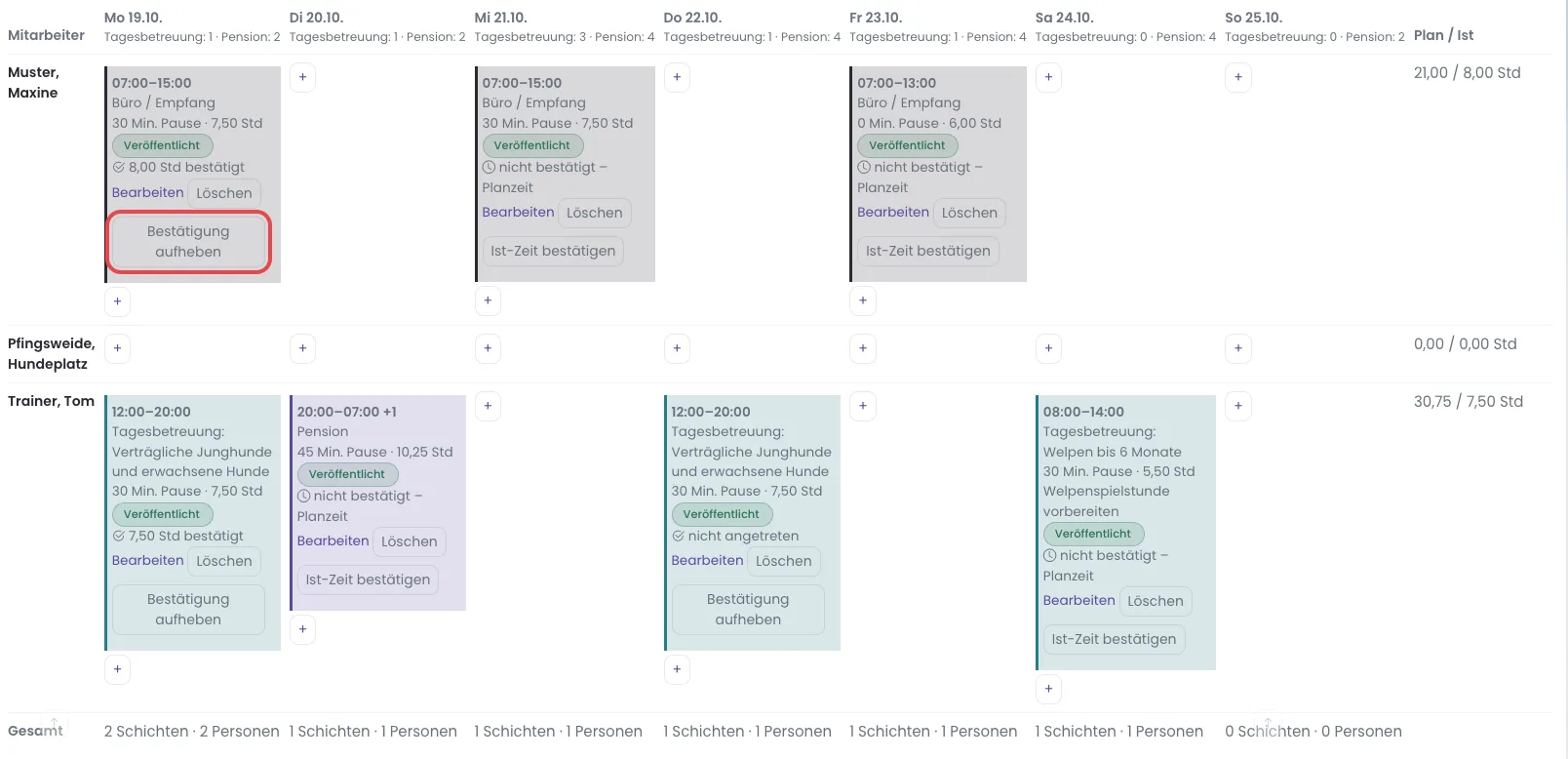The width and height of the screenshot is (1568, 759).
Task: Add shift for Maxine Muster on Thursday 22.10.
Action: (x=677, y=77)
